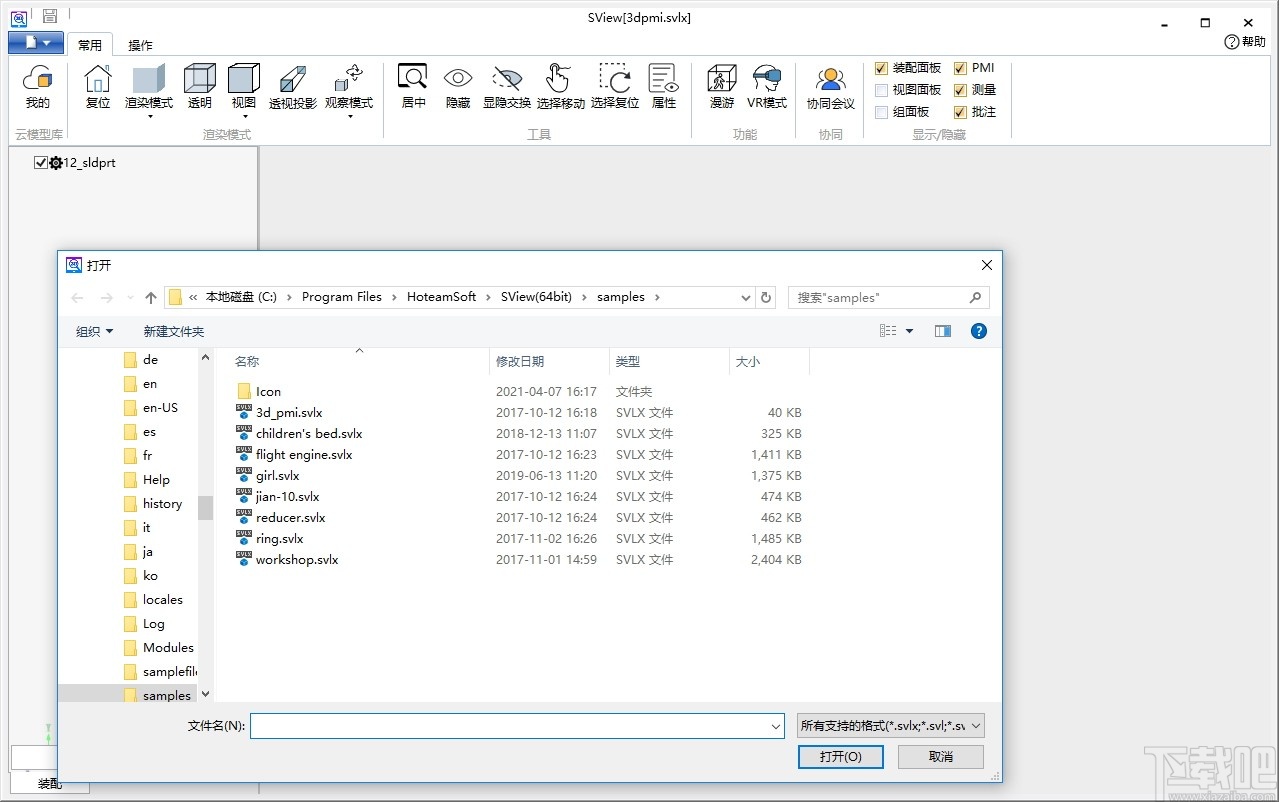This screenshot has height=802, width=1279.
Task: Select the 常用 ribbon tab
Action: 90,45
